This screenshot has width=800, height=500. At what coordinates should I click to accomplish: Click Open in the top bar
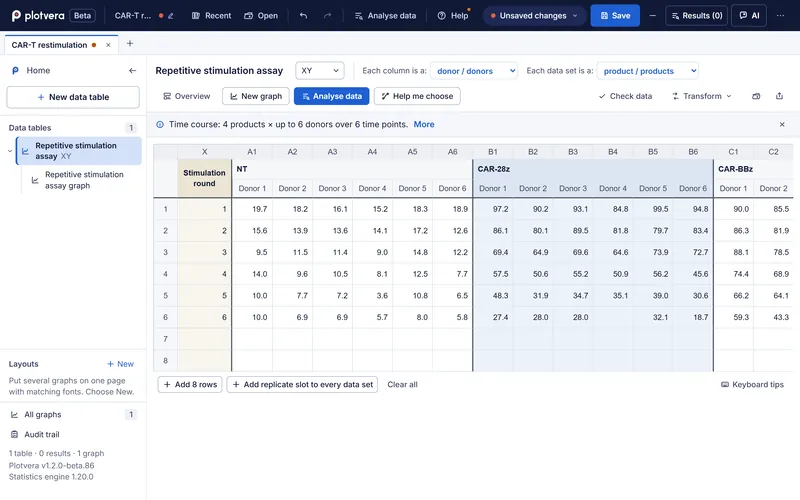(261, 16)
